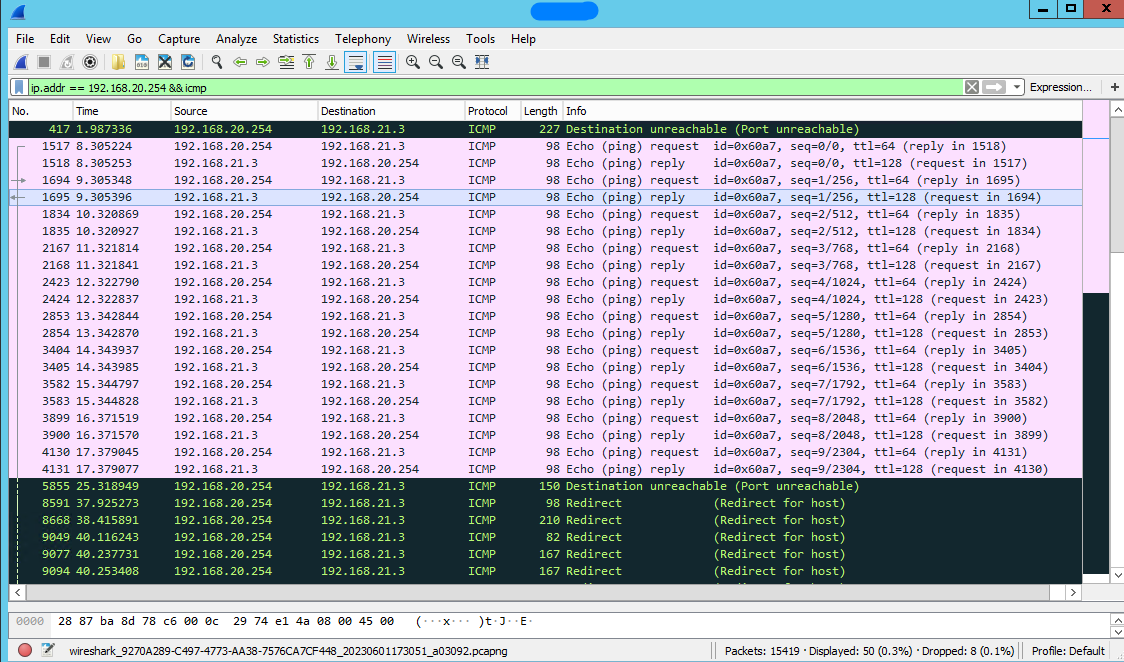Select packet 417 Destination unreachable row
This screenshot has height=662, width=1124.
[x=546, y=129]
